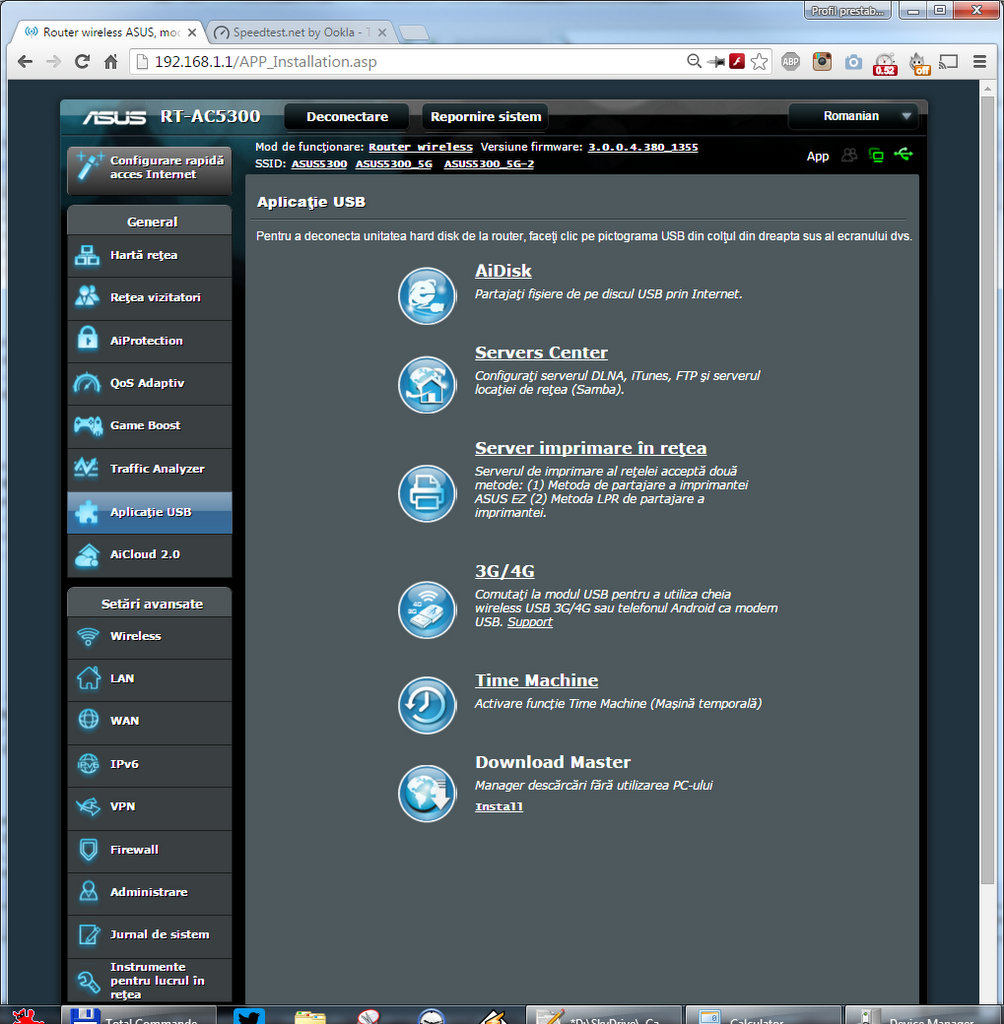Open the Chrome menu hamburger icon

[979, 61]
